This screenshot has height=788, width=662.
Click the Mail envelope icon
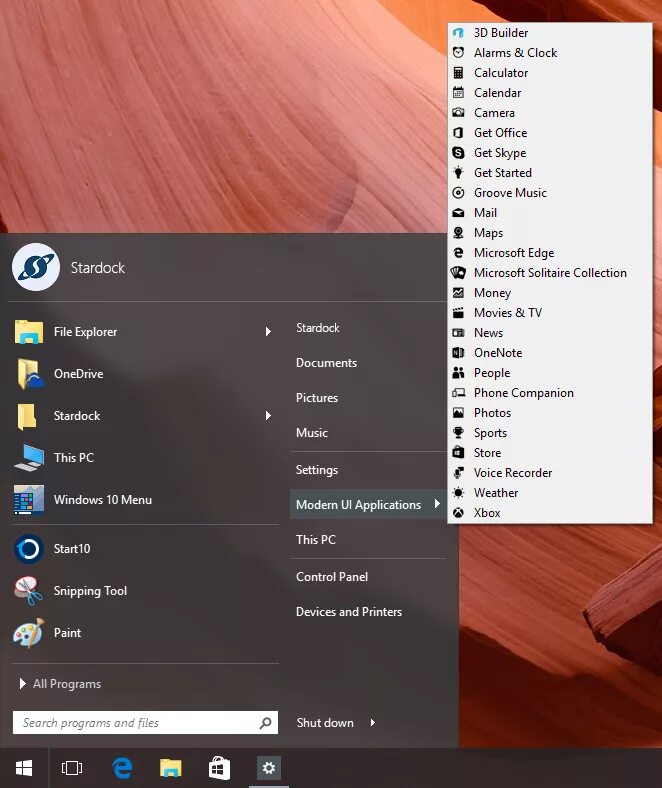click(x=458, y=213)
